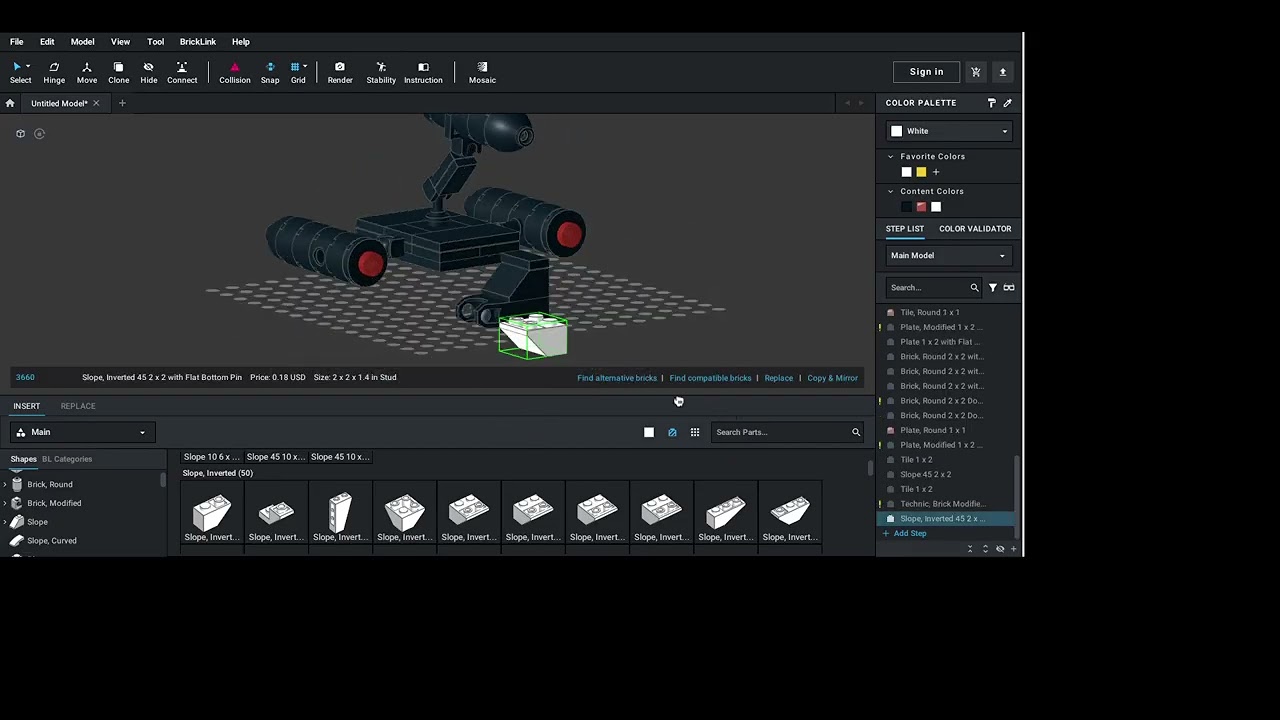Choose the Hinge tool

click(x=54, y=72)
